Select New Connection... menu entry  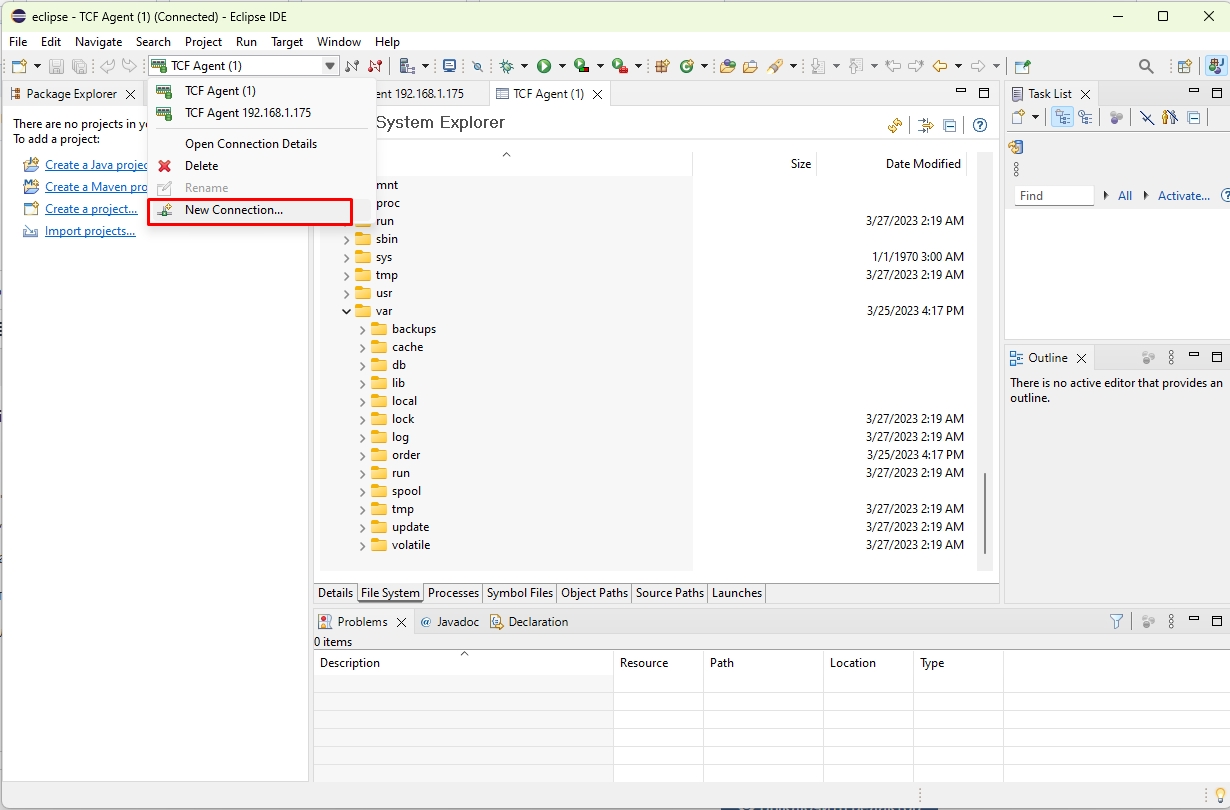(x=234, y=210)
